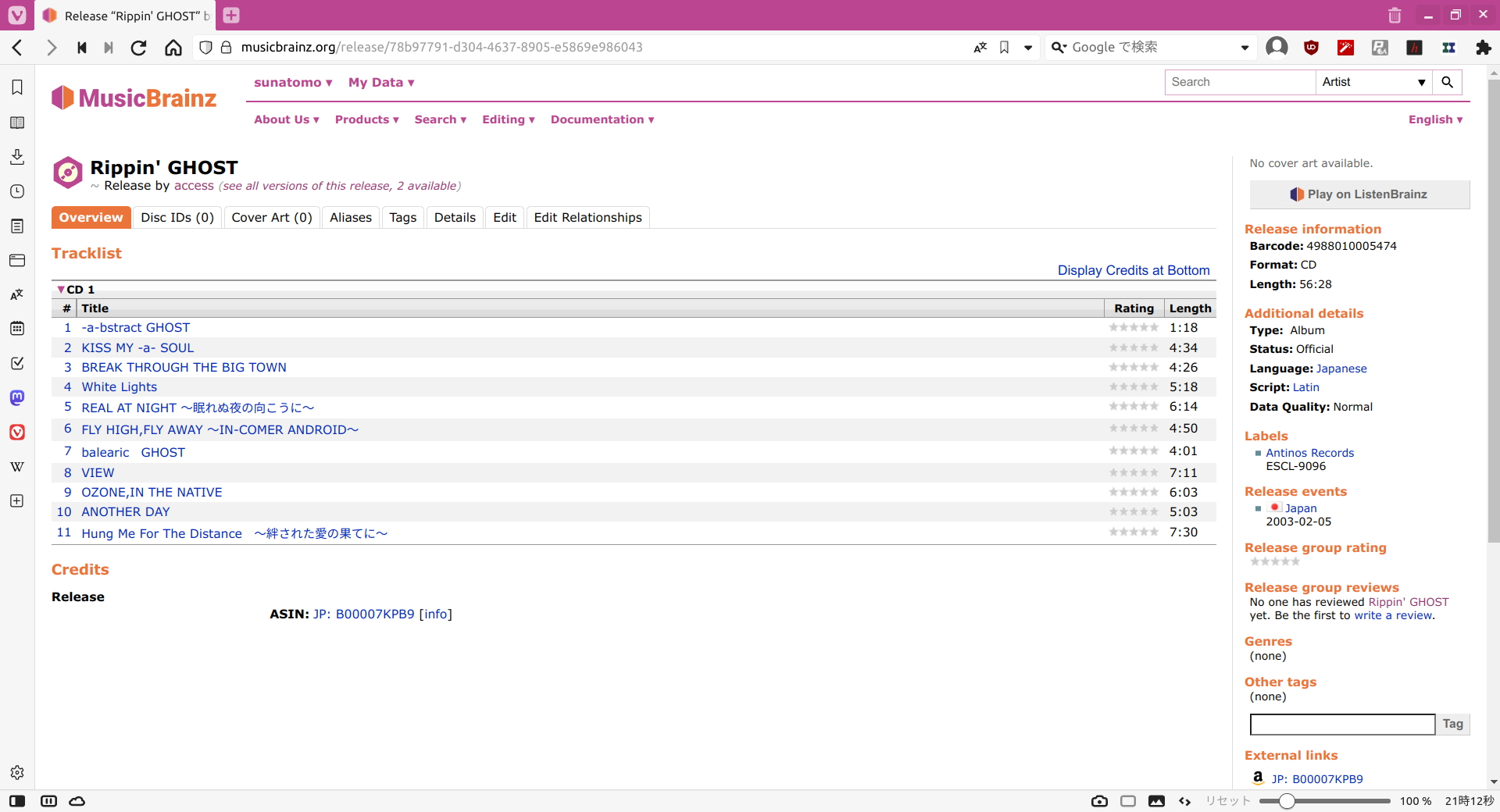The height and width of the screenshot is (812, 1500).
Task: Open the Vivaldi menu icon
Action: click(17, 15)
